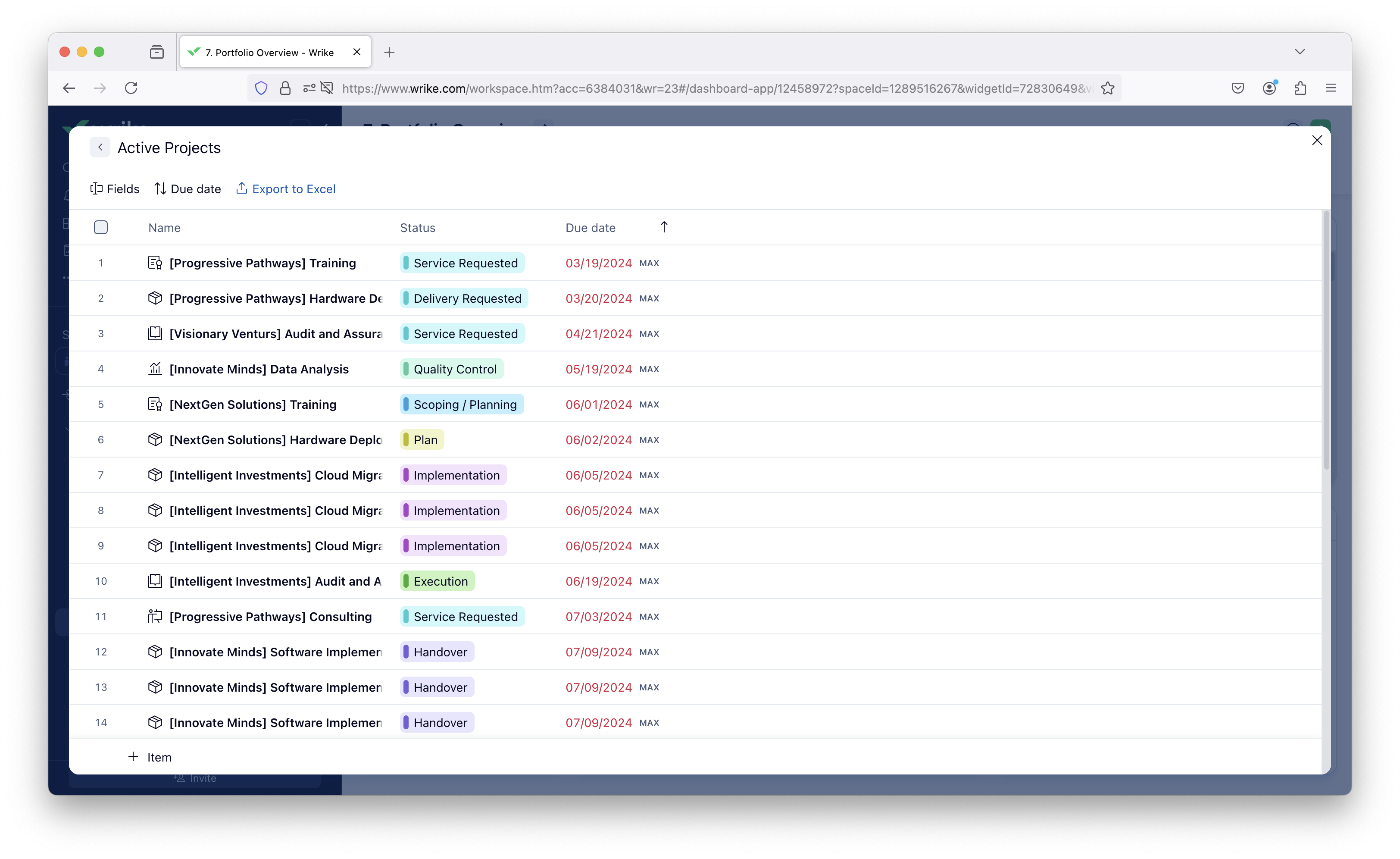Bookmark page with the star icon
The image size is (1400, 859).
click(1107, 88)
